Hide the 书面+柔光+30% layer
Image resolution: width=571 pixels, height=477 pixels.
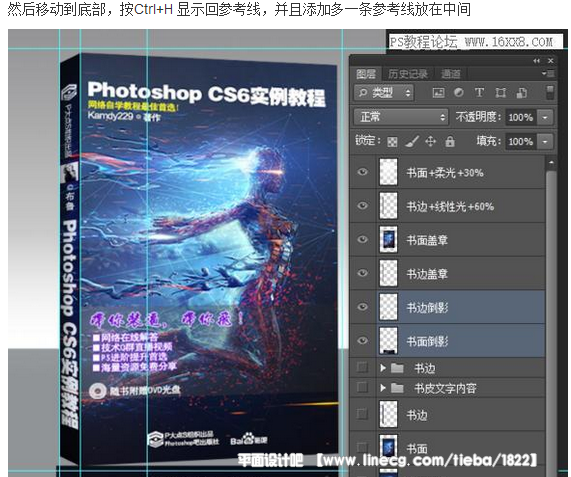click(x=362, y=172)
